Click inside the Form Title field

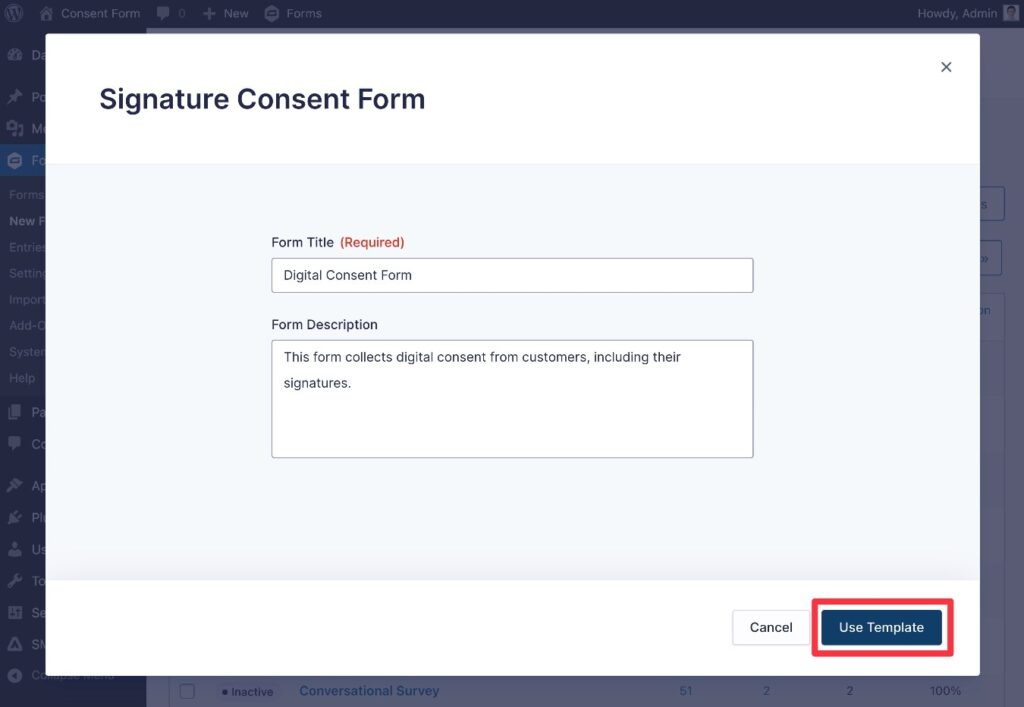pos(512,275)
